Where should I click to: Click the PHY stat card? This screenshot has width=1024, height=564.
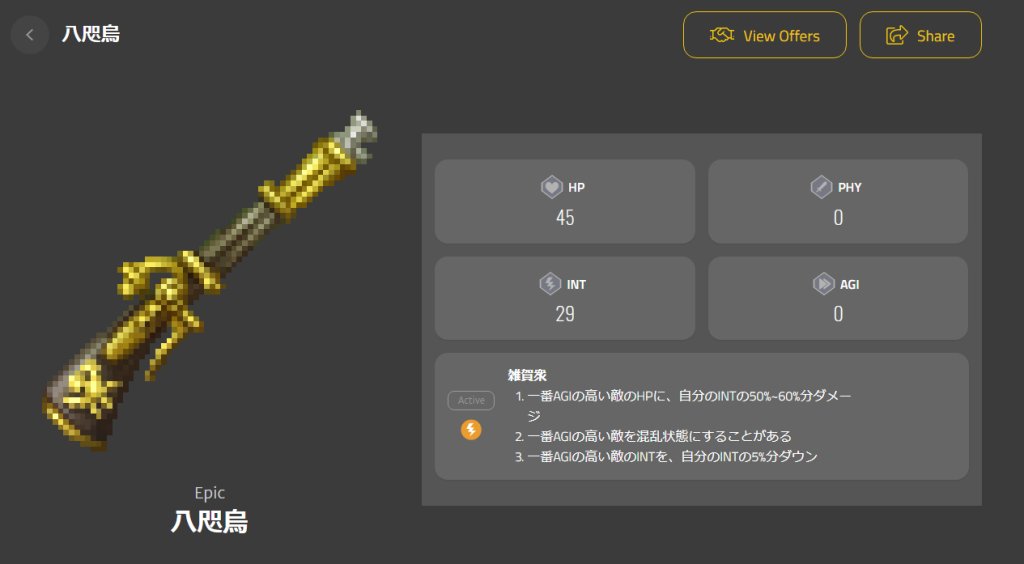point(838,201)
